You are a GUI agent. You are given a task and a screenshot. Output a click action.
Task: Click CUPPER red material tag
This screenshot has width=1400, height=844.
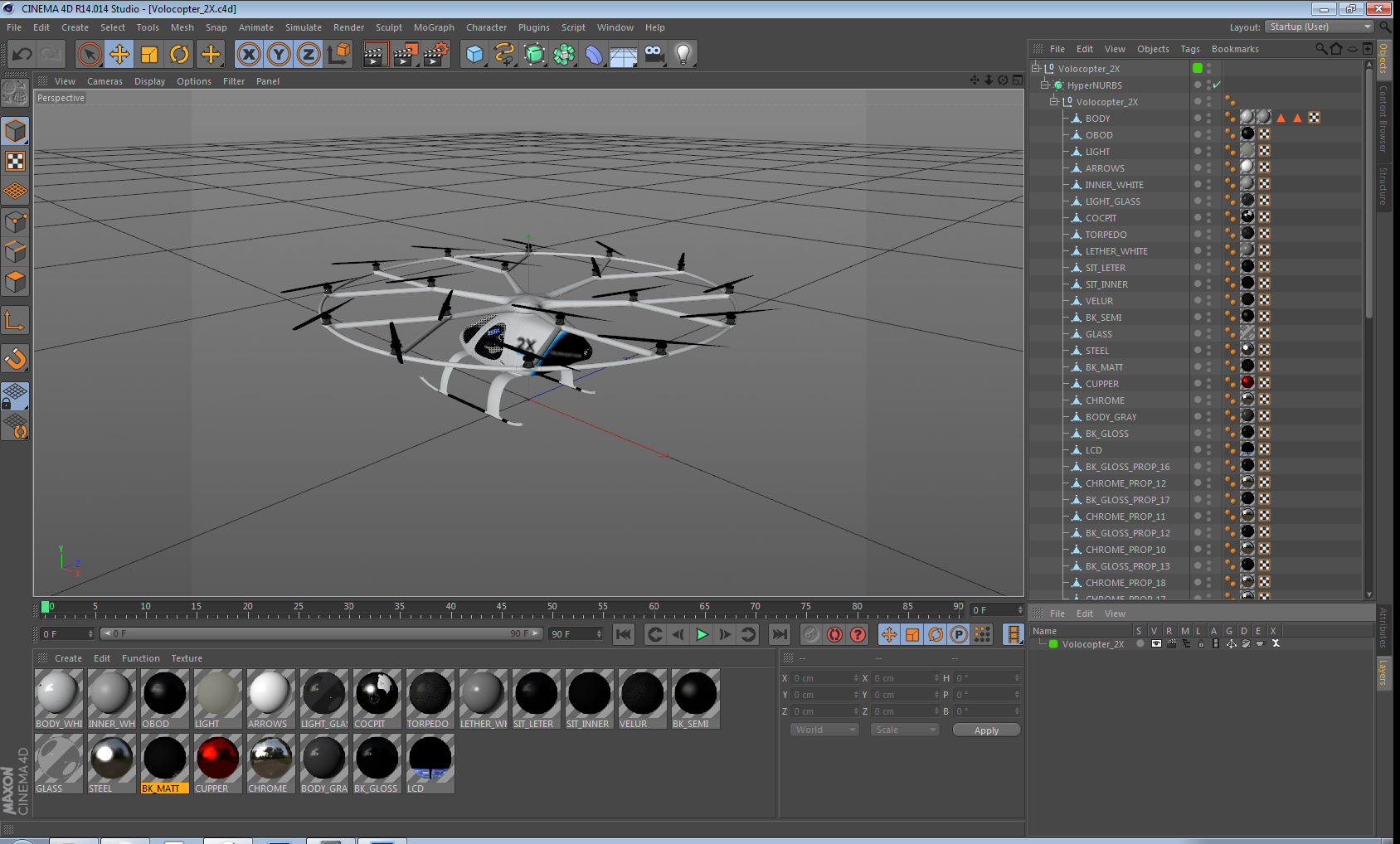click(x=1247, y=383)
